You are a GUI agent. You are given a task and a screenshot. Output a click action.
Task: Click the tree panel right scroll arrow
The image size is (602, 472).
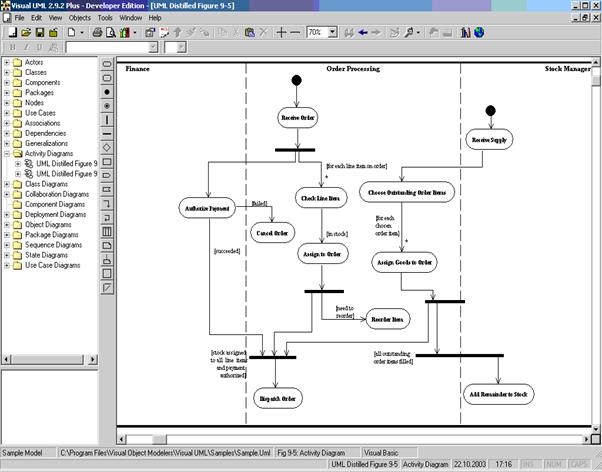point(93,360)
